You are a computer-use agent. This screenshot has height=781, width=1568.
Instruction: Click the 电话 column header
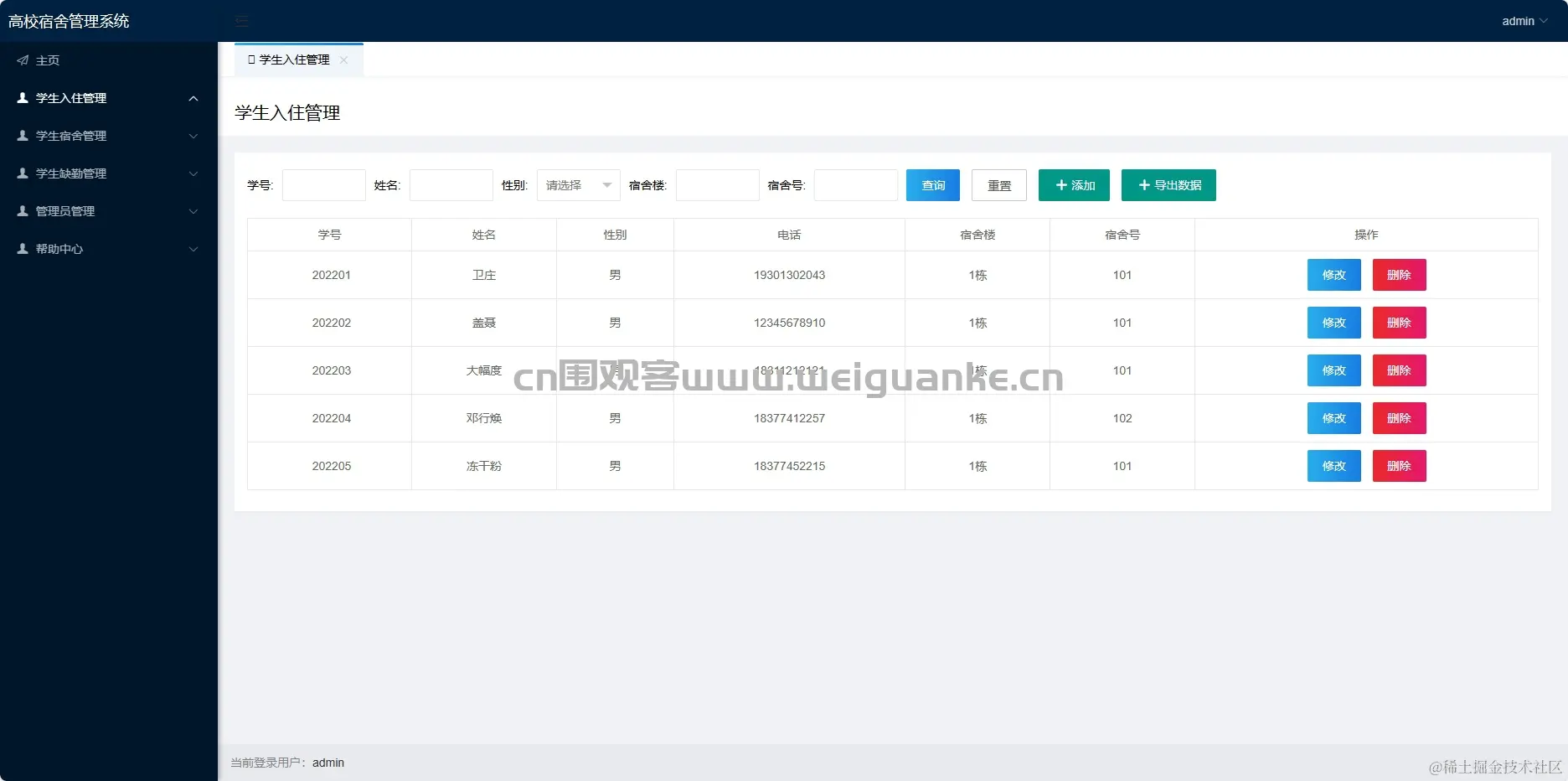pos(789,235)
